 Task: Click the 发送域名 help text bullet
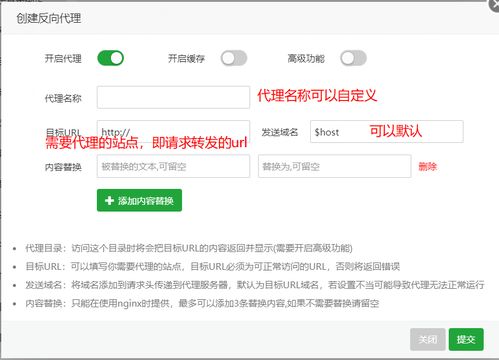pyautogui.click(x=255, y=285)
